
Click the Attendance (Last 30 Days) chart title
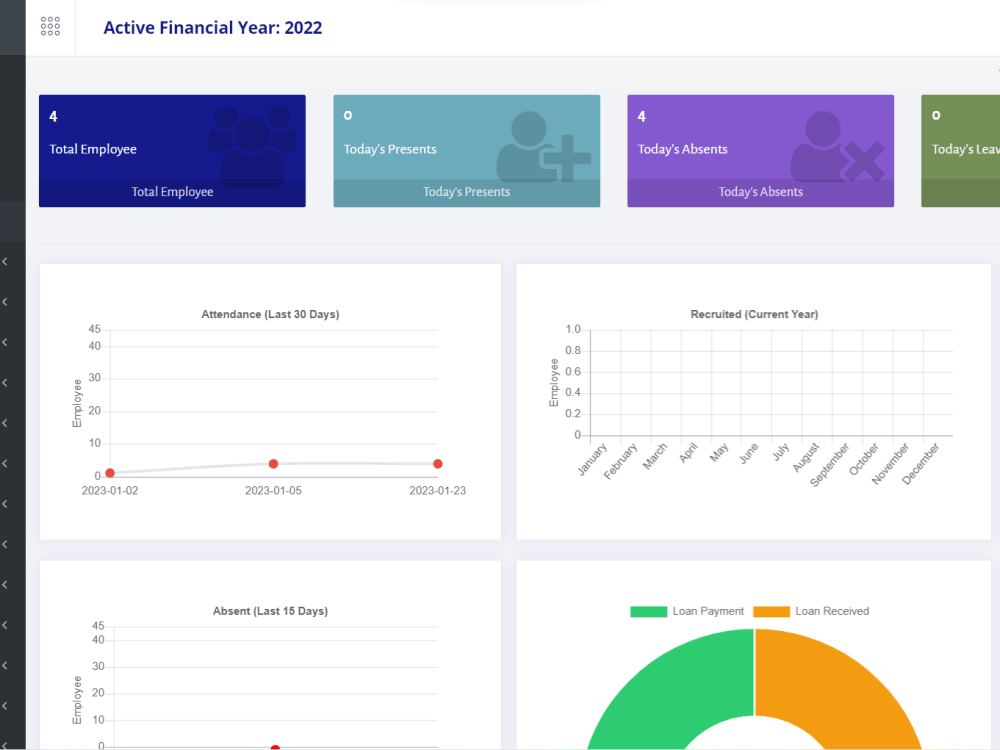[270, 314]
